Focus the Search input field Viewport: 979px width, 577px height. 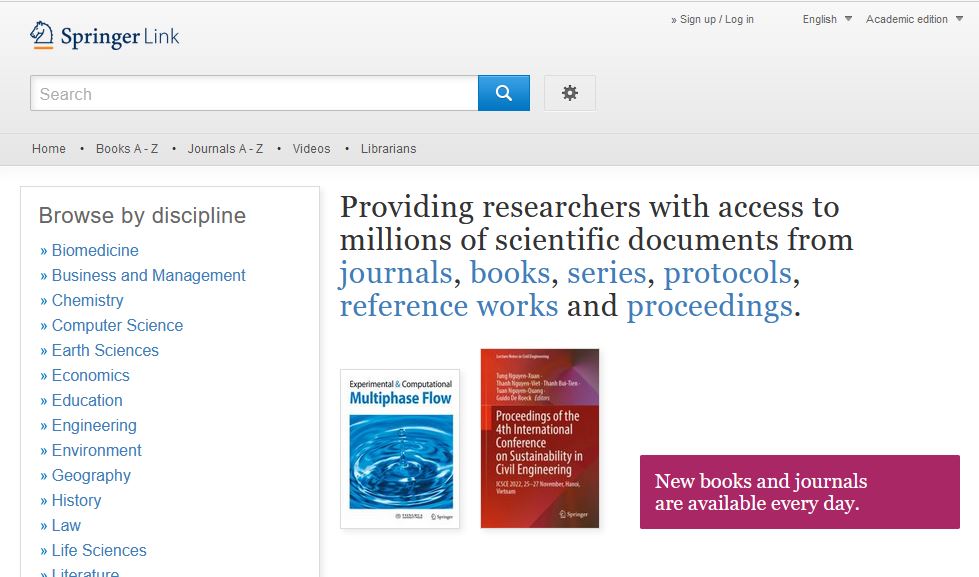(x=254, y=93)
